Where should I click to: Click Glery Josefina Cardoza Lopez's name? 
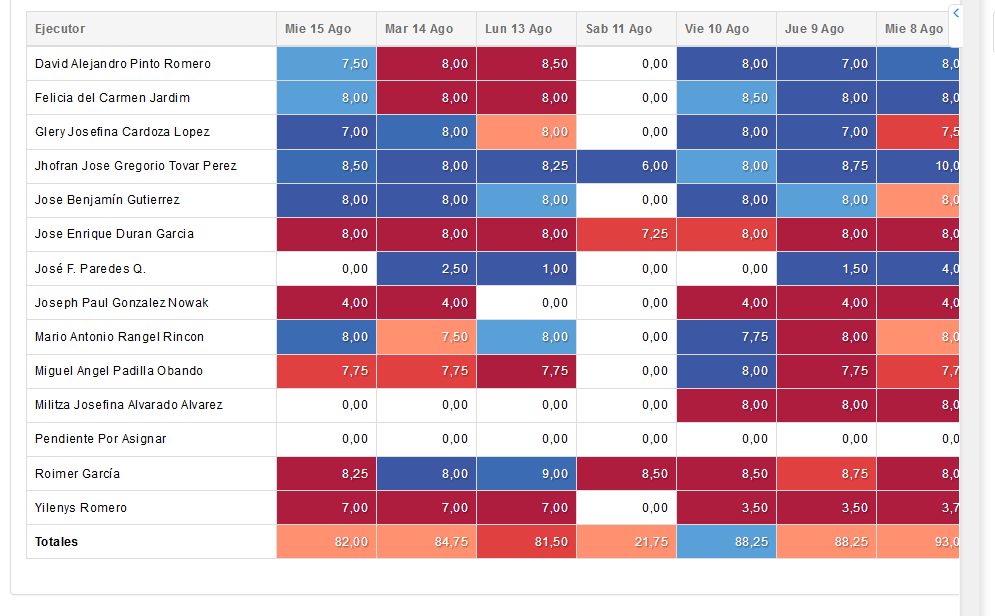(x=122, y=132)
